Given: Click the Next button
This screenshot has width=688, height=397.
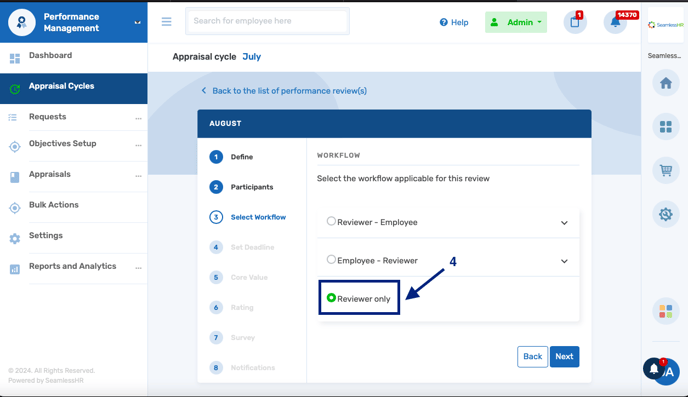Looking at the screenshot, I should click(564, 357).
